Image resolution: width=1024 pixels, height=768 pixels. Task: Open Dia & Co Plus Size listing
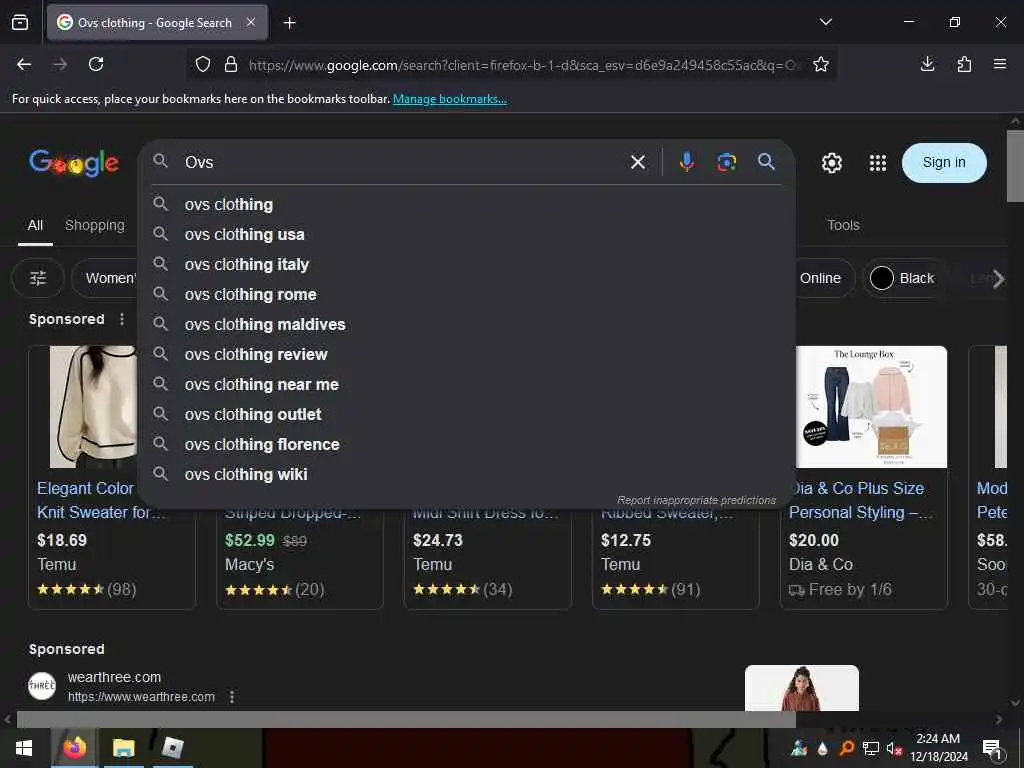click(x=861, y=500)
